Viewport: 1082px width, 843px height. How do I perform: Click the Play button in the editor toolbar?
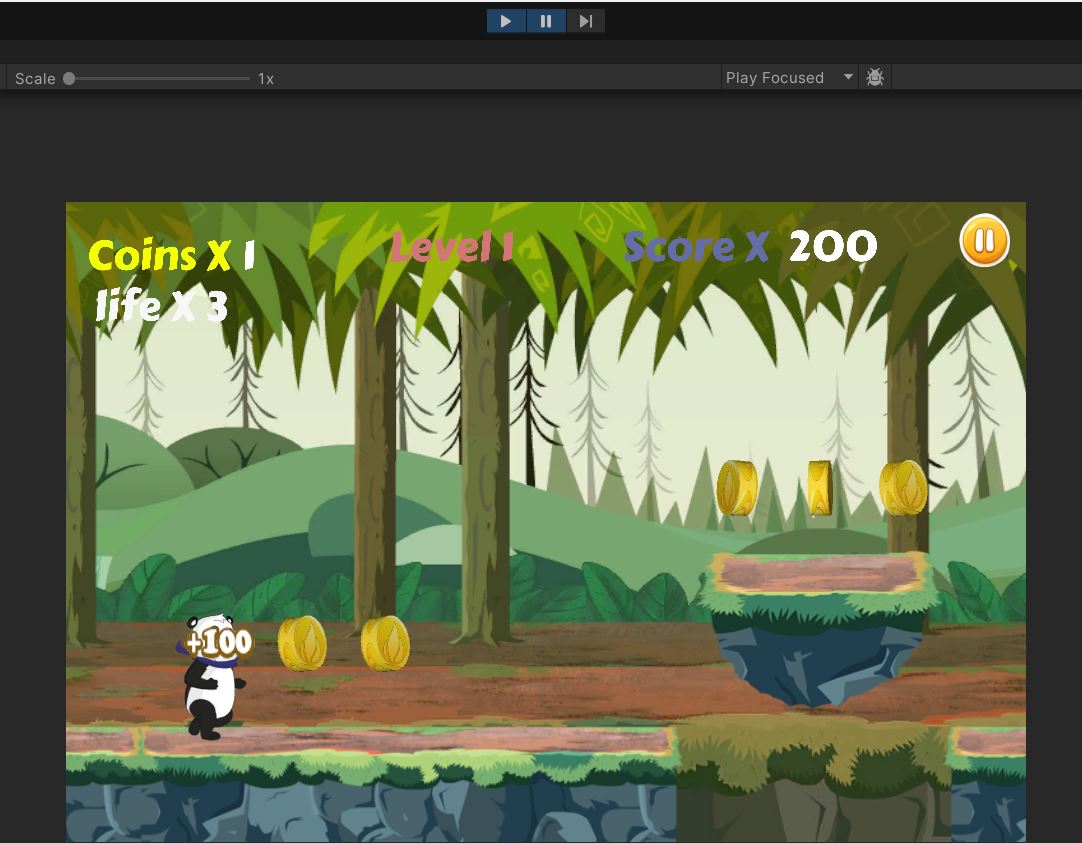[506, 21]
